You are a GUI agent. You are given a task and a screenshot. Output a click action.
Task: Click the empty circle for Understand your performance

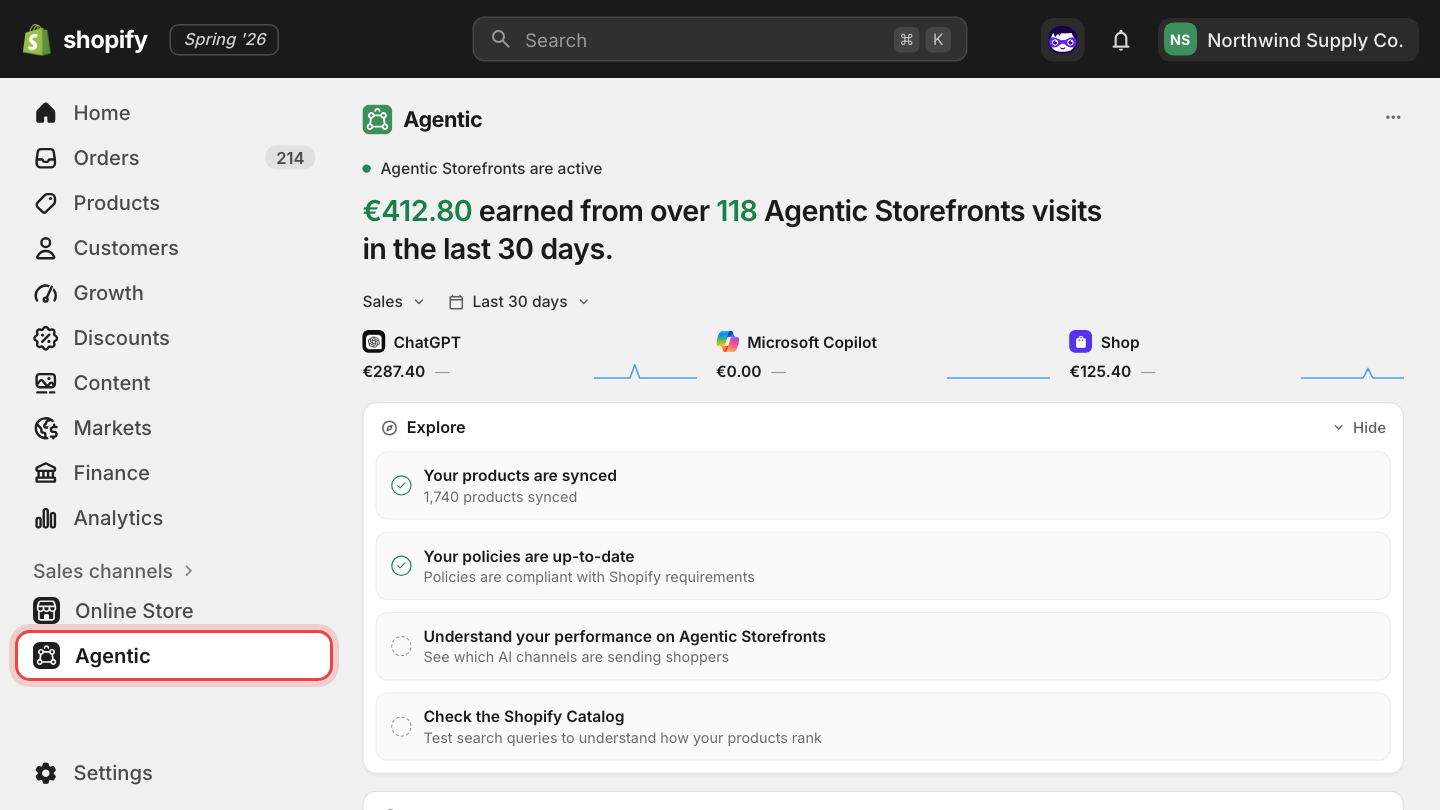tap(401, 646)
